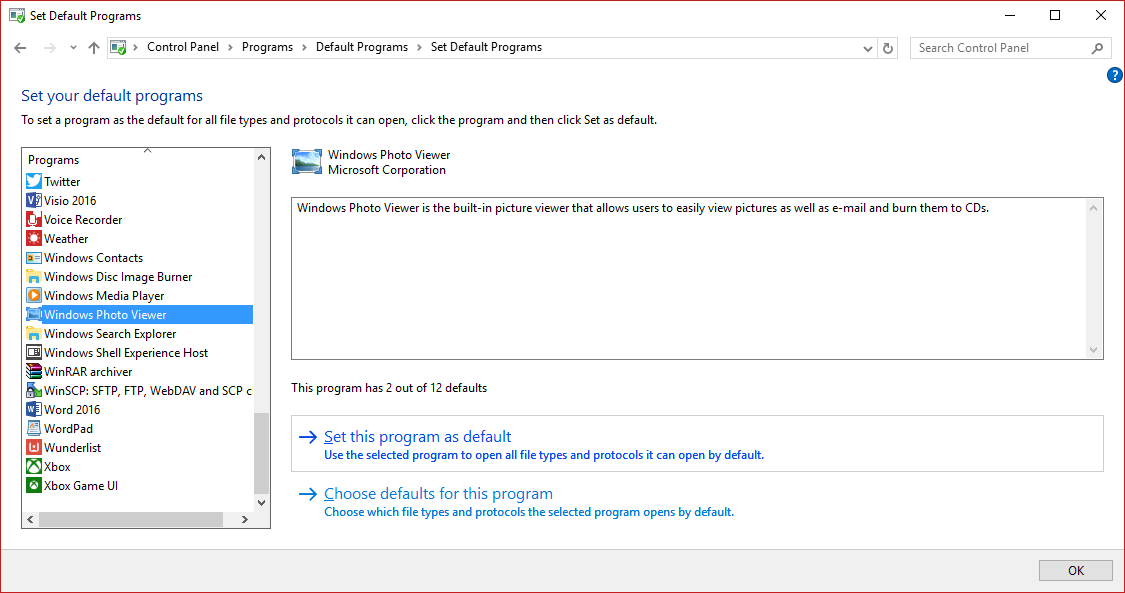Click Programs list scroll left arrow
This screenshot has height=593, width=1125.
[31, 519]
